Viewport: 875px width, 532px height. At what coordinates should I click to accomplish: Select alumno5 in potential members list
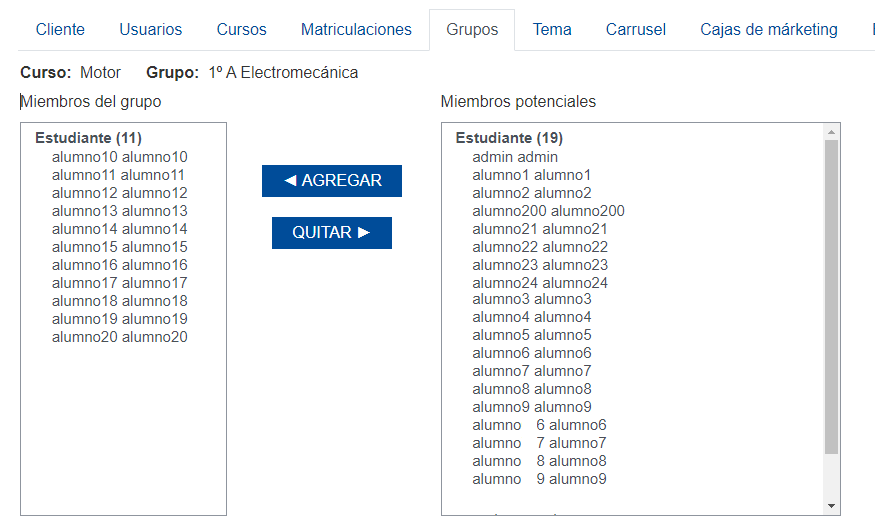point(532,335)
